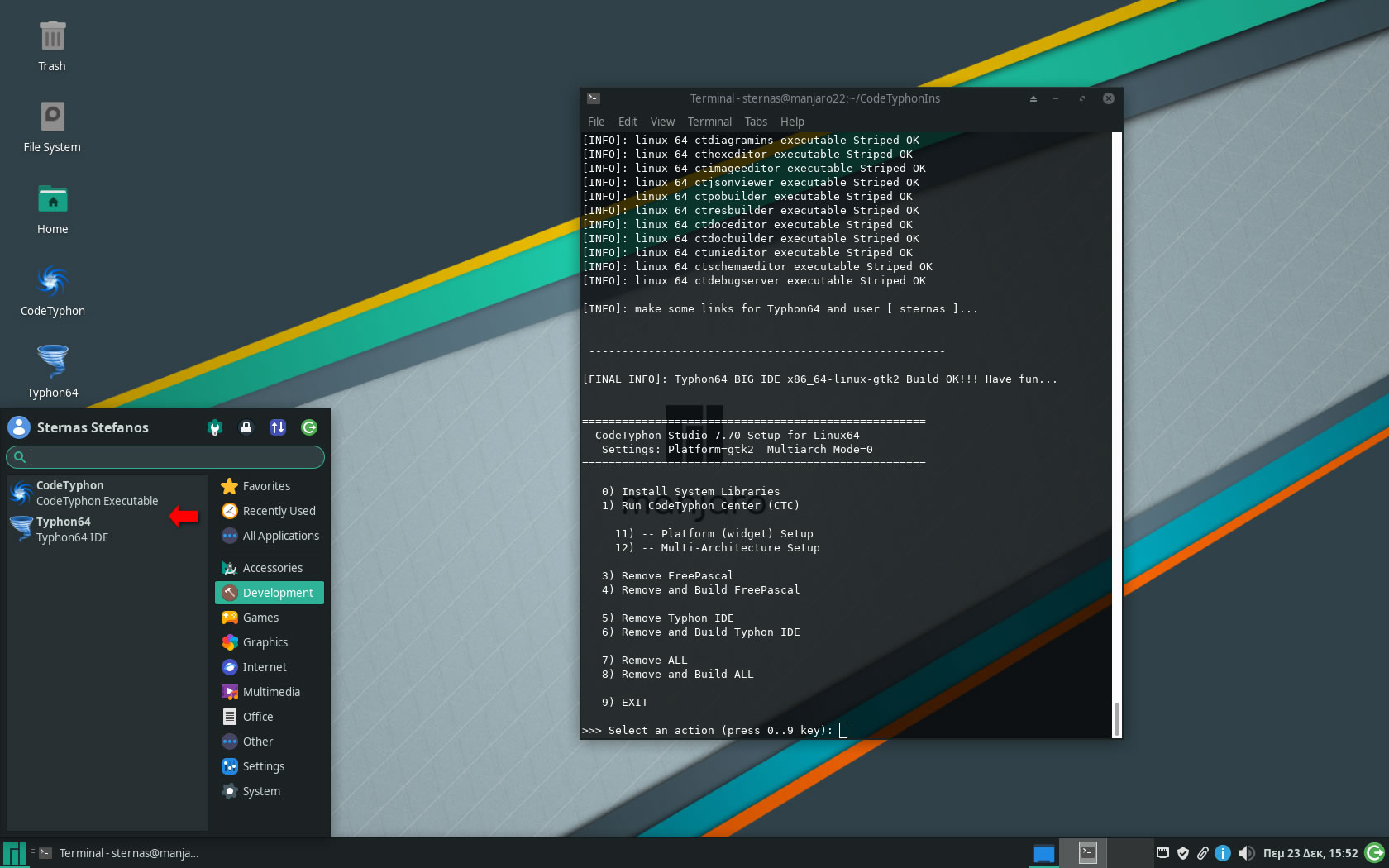Click the blue info tray icon
The width and height of the screenshot is (1389, 868).
pyautogui.click(x=1223, y=853)
